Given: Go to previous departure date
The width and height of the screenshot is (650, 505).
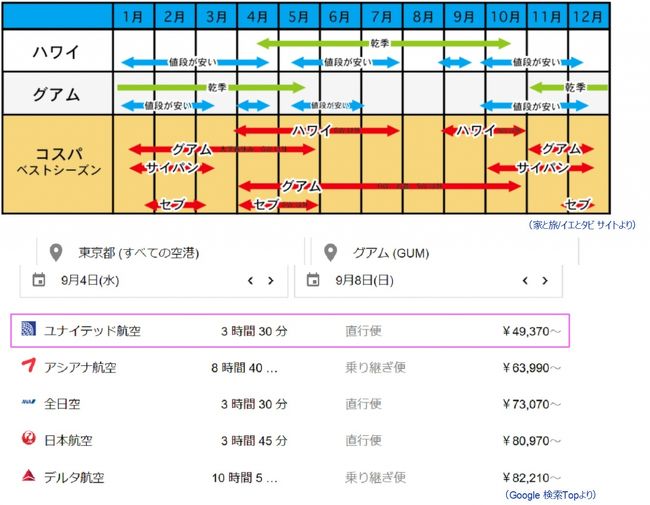Looking at the screenshot, I should (250, 281).
